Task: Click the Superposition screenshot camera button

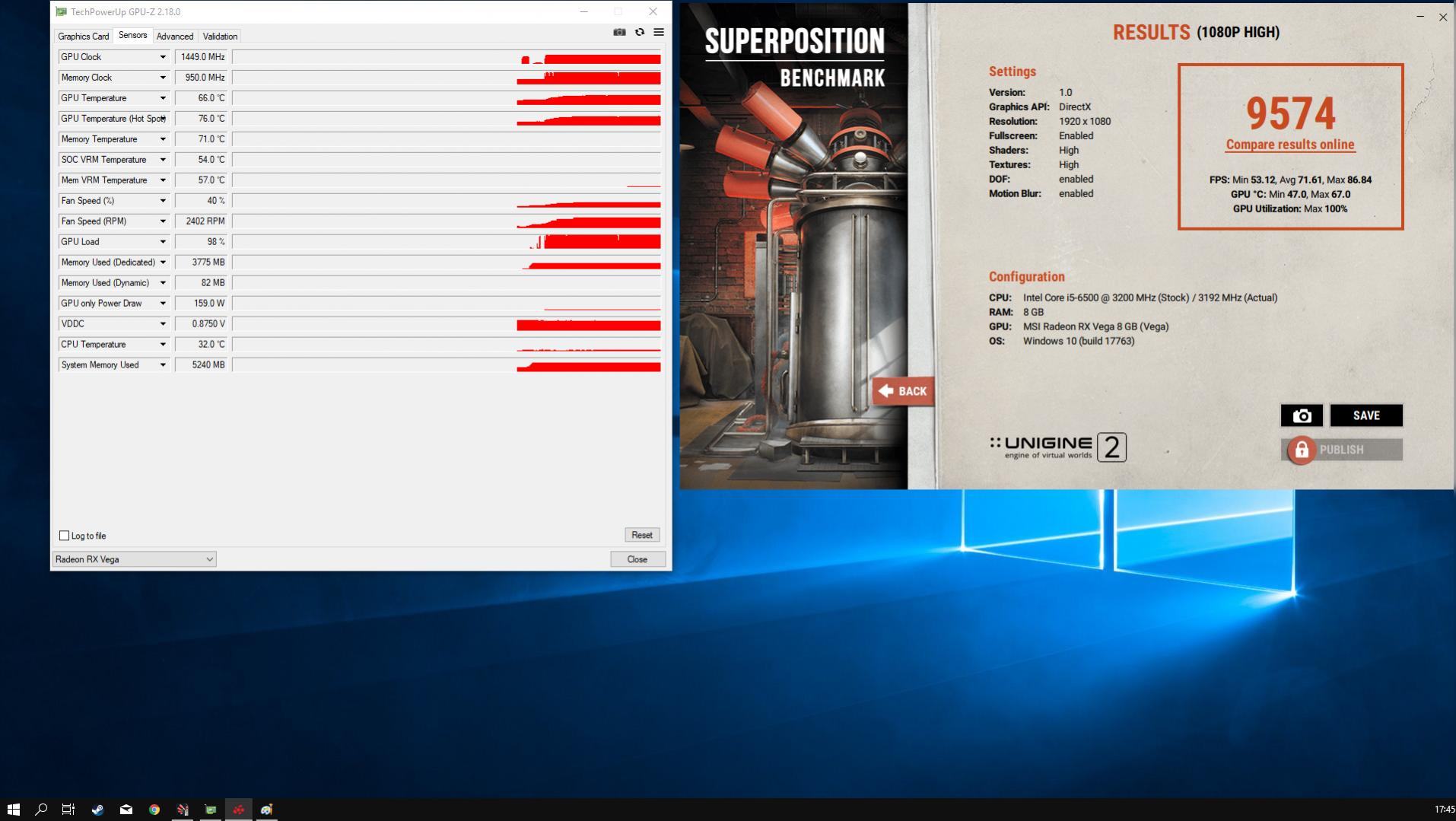Action: pyautogui.click(x=1302, y=415)
